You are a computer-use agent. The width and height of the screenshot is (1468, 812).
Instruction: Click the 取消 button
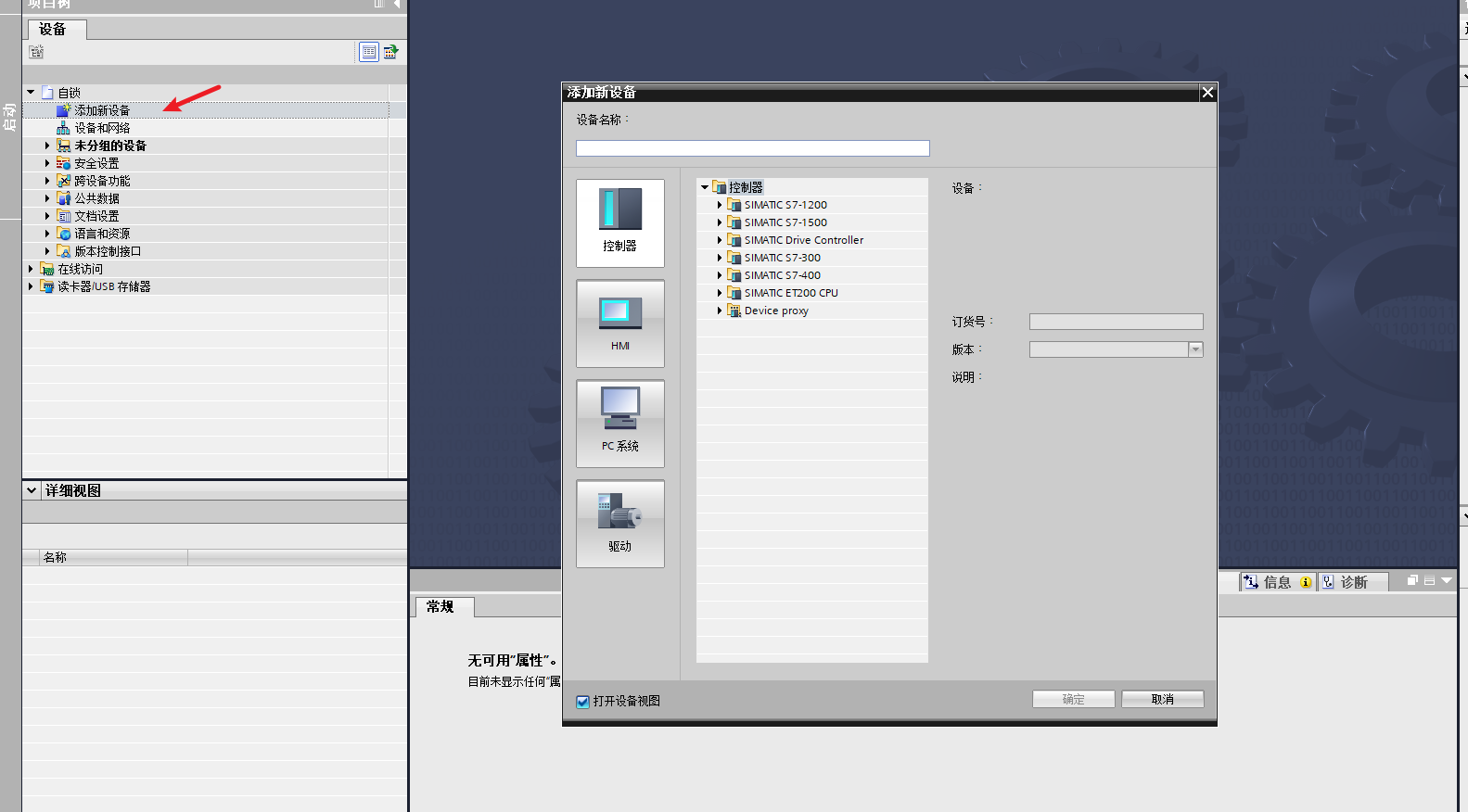(1162, 699)
